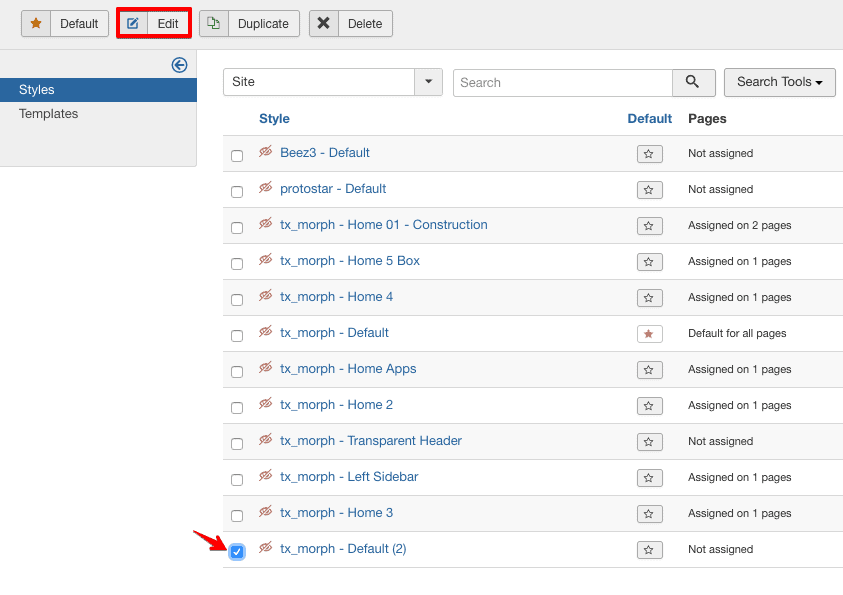Check the tx_morph - Home 4 checkbox

(x=237, y=300)
